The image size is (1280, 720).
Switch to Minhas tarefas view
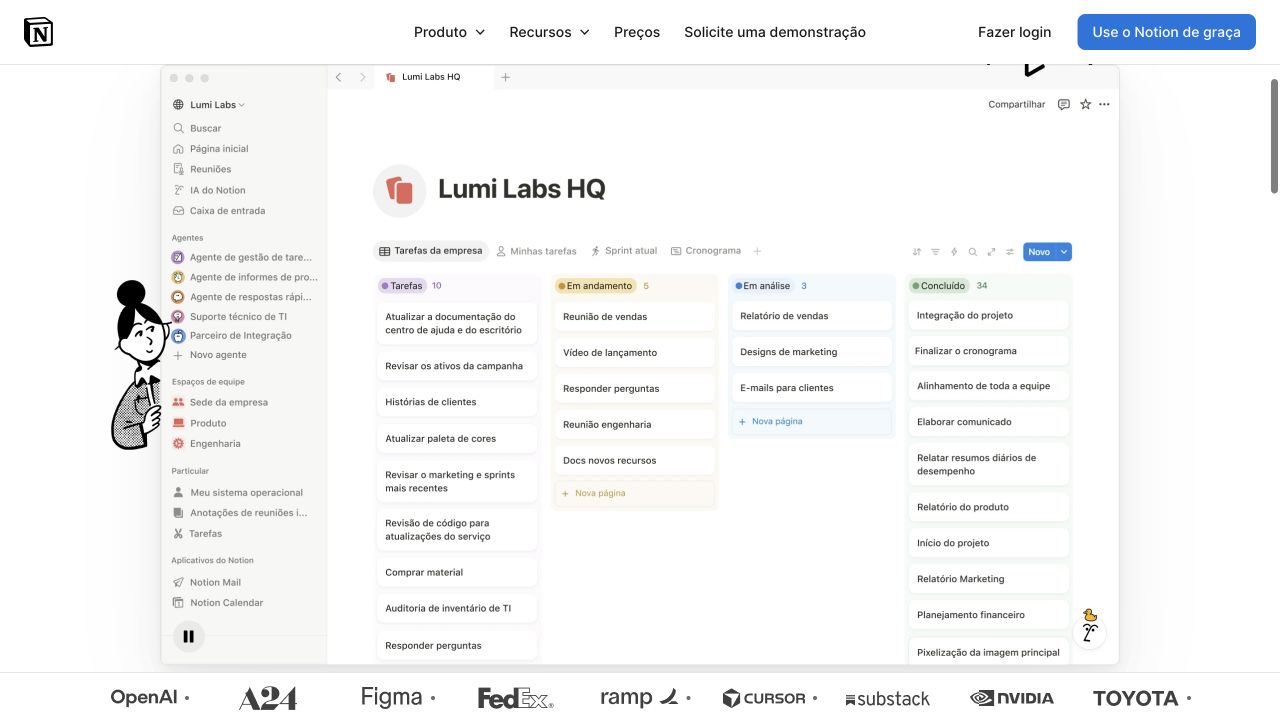[x=537, y=251]
